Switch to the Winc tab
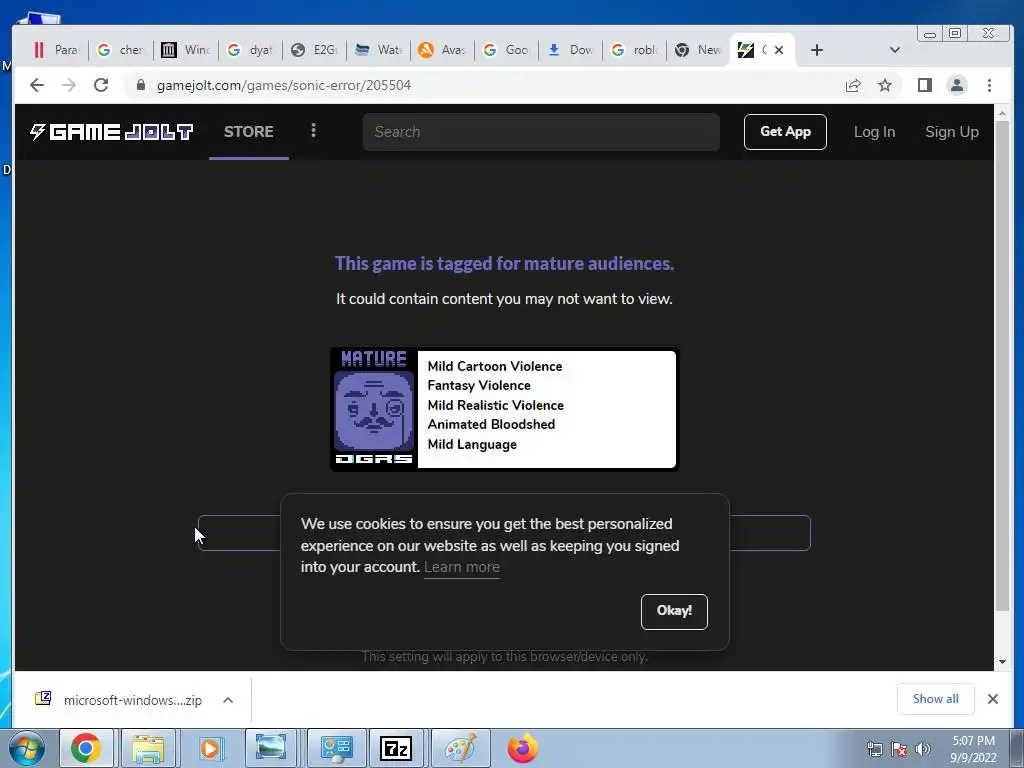Image resolution: width=1024 pixels, height=768 pixels. pyautogui.click(x=185, y=50)
